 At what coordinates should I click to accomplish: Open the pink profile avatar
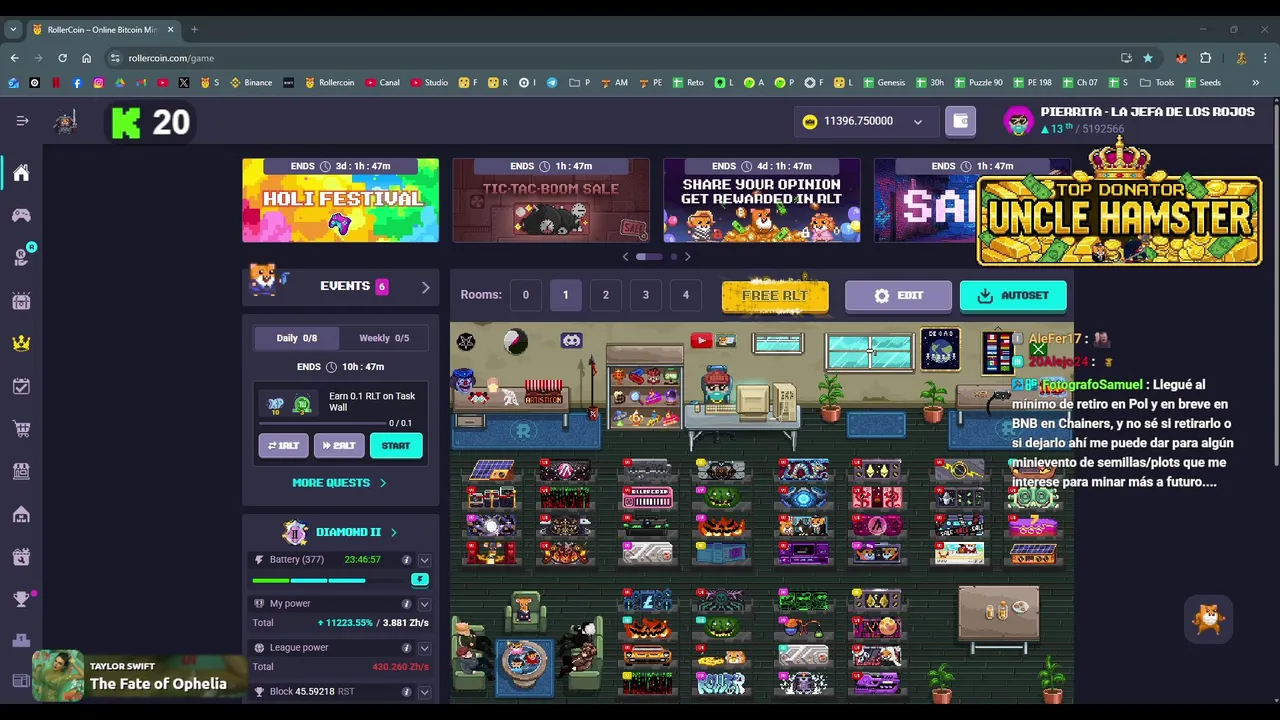(x=1018, y=121)
